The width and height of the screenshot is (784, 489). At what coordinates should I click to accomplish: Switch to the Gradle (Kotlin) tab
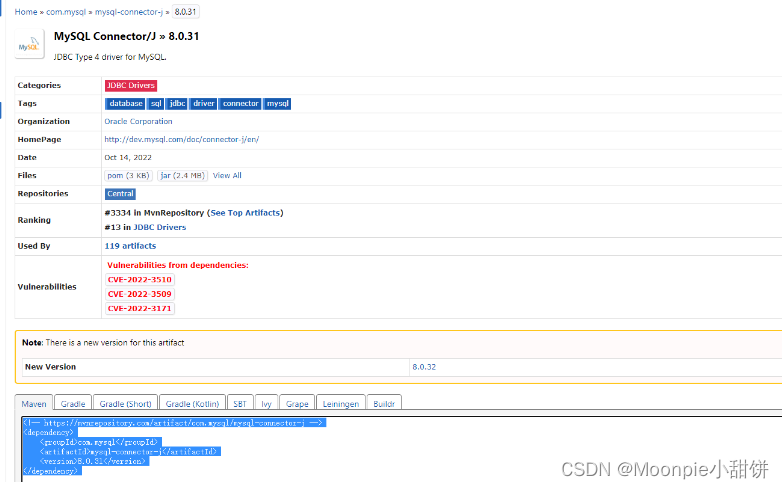tap(192, 404)
